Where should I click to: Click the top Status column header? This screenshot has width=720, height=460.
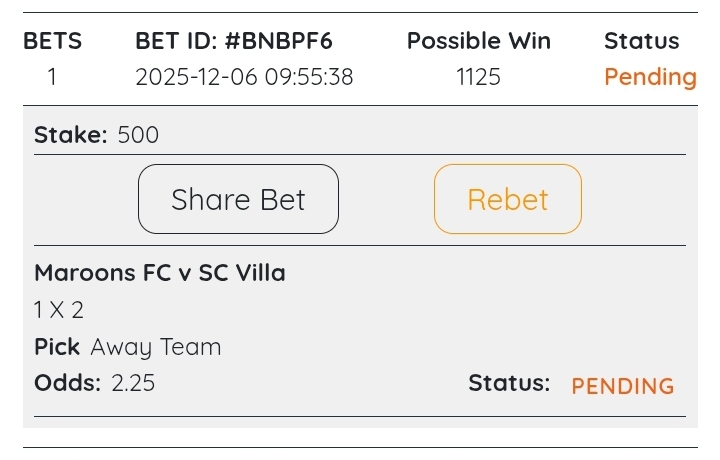(641, 41)
